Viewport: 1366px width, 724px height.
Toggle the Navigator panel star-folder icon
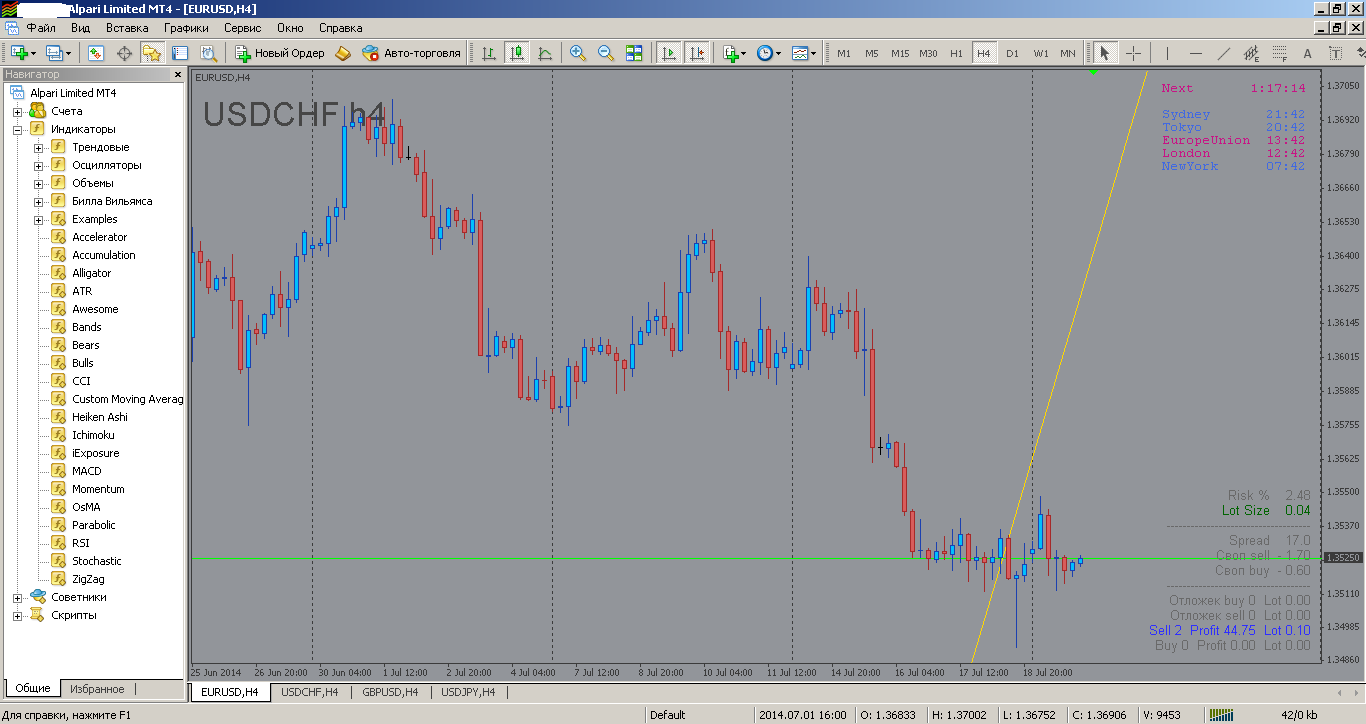click(x=152, y=53)
